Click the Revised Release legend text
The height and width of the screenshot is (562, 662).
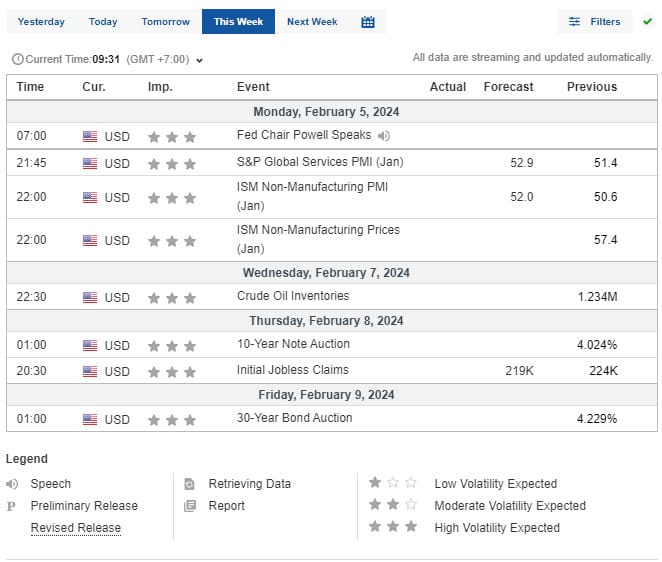[75, 528]
